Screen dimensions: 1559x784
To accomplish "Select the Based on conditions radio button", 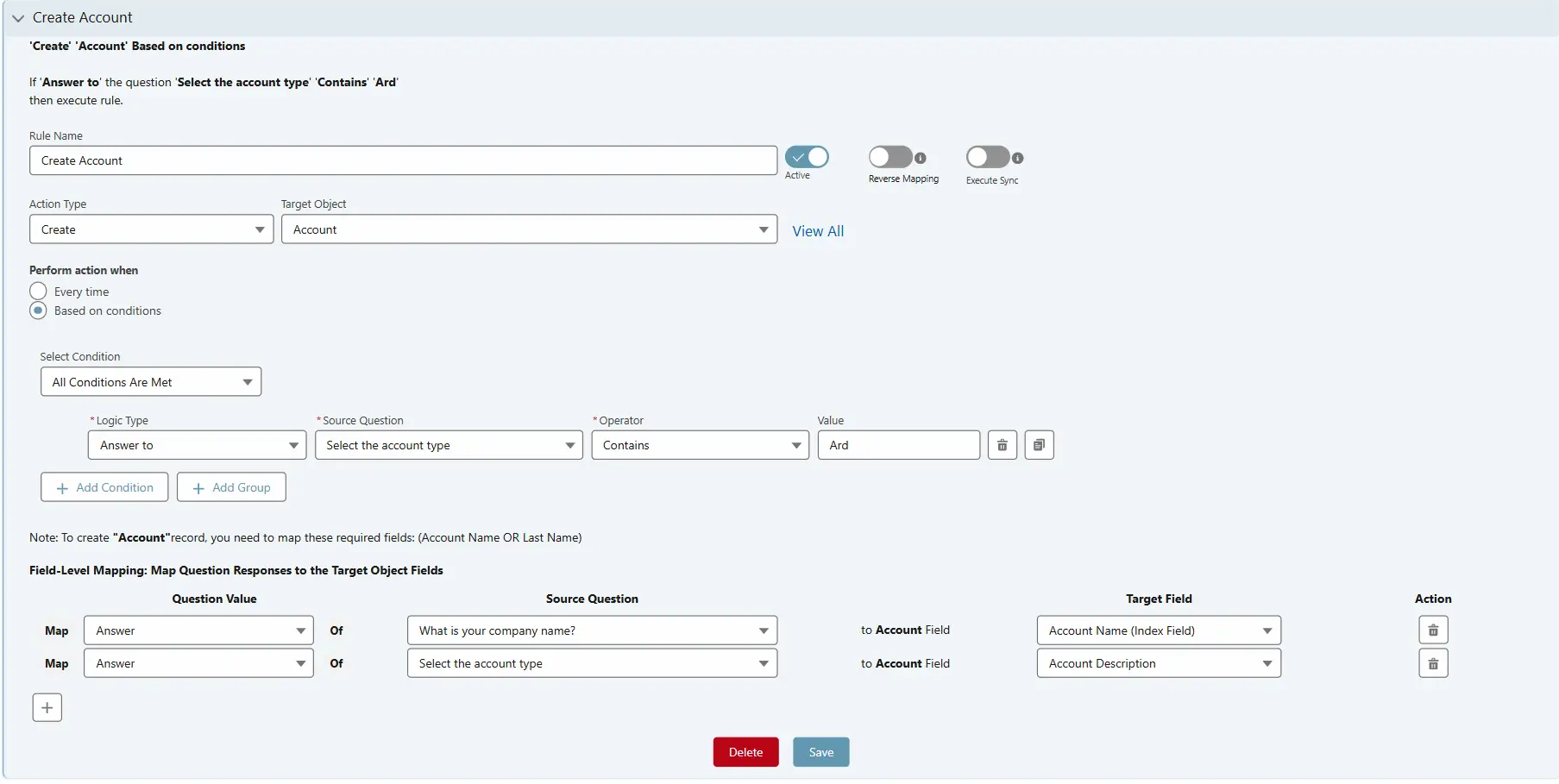I will pyautogui.click(x=39, y=310).
